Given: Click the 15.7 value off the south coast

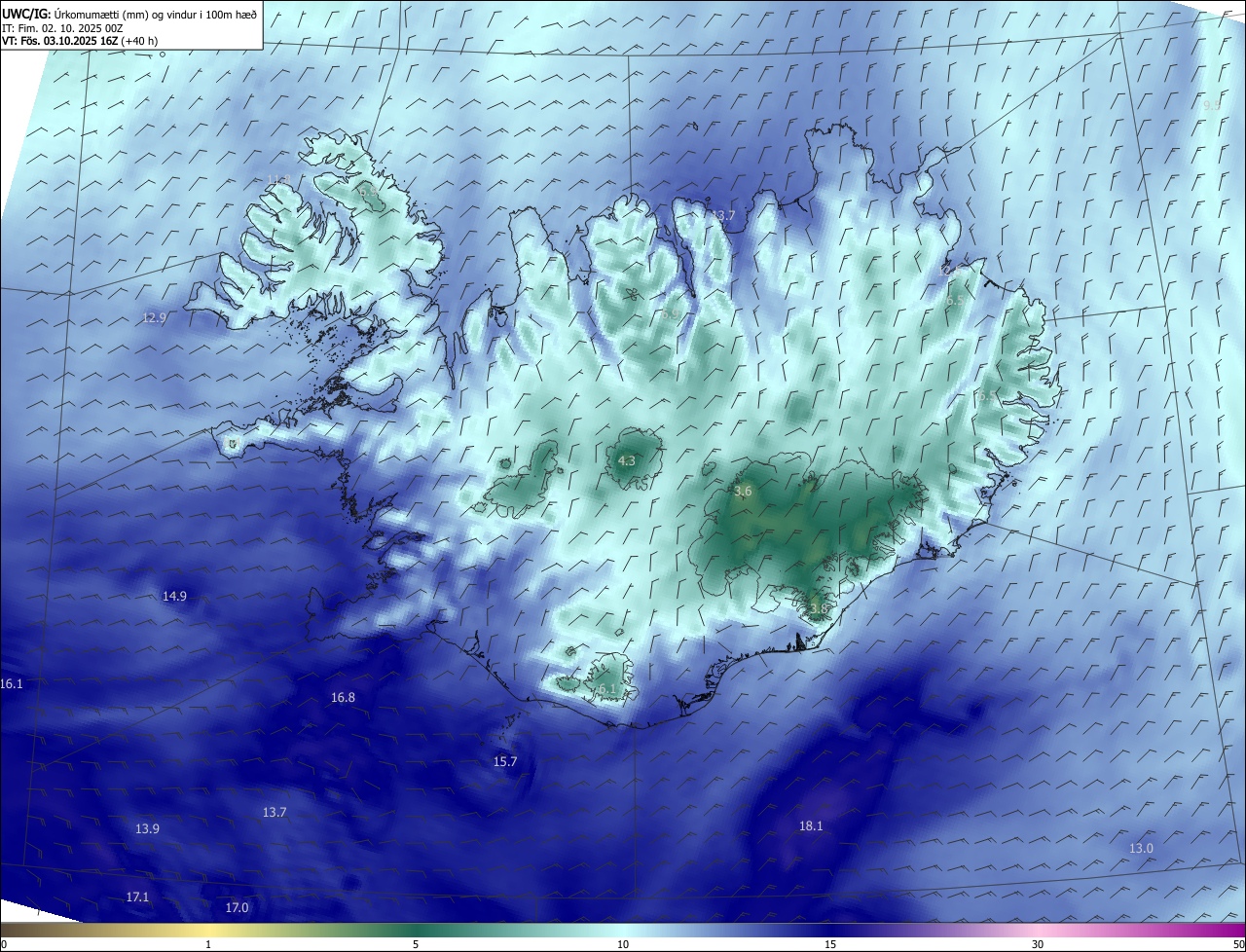Looking at the screenshot, I should pyautogui.click(x=505, y=761).
